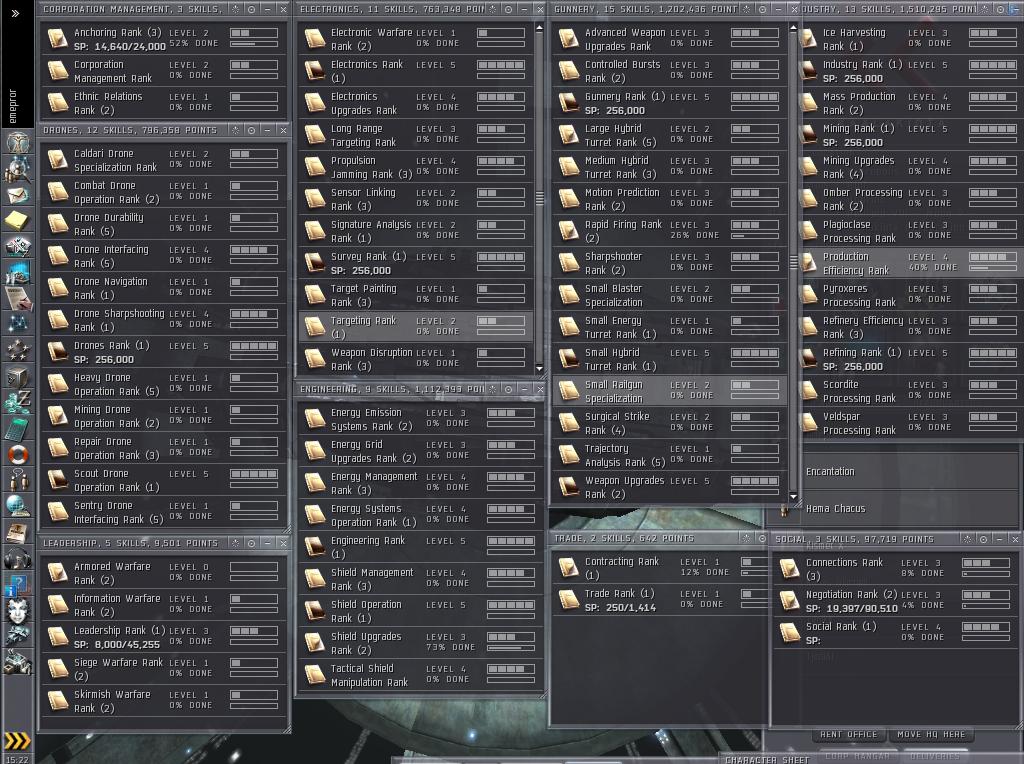Select Skirmish Warfare Rank row
Viewport: 1024px width, 764px height.
point(164,701)
